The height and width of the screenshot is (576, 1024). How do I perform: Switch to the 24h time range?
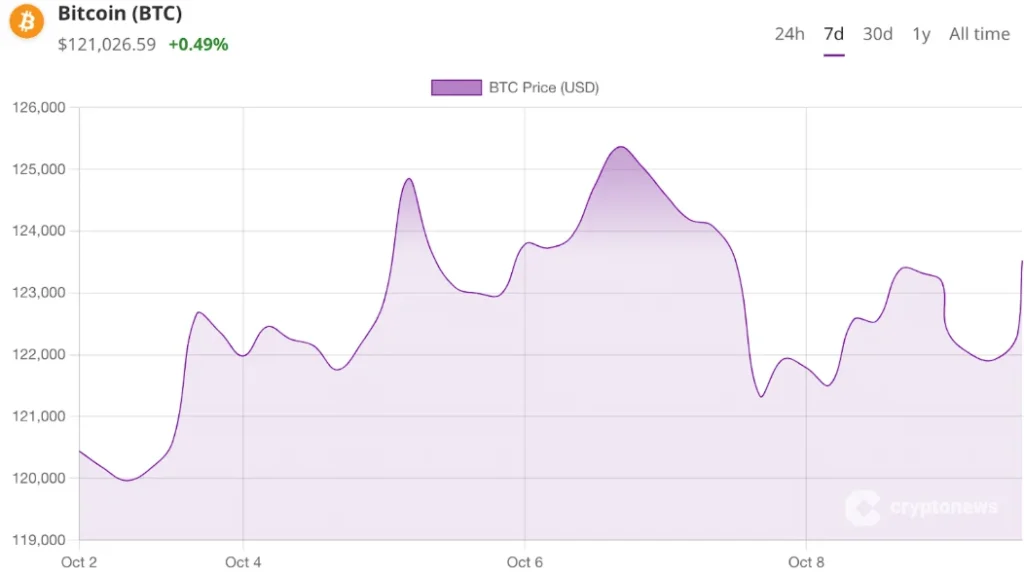coord(789,34)
